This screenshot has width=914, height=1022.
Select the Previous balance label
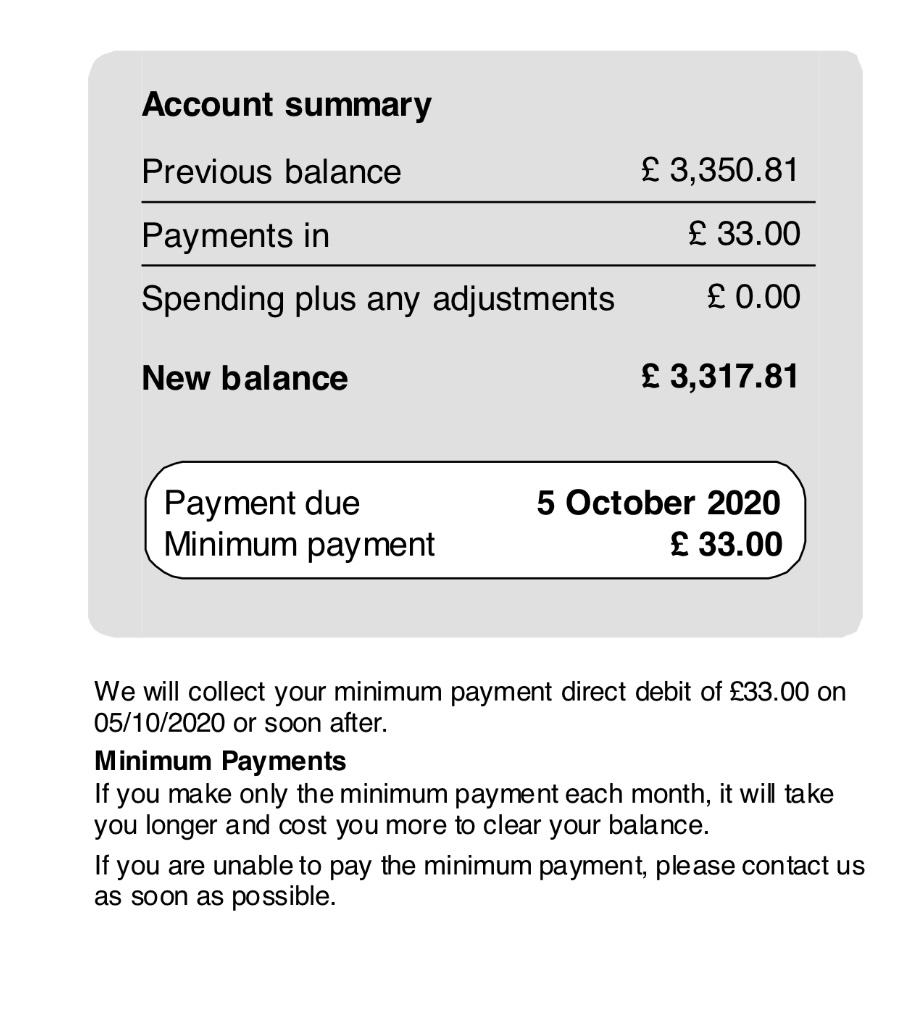tap(271, 172)
